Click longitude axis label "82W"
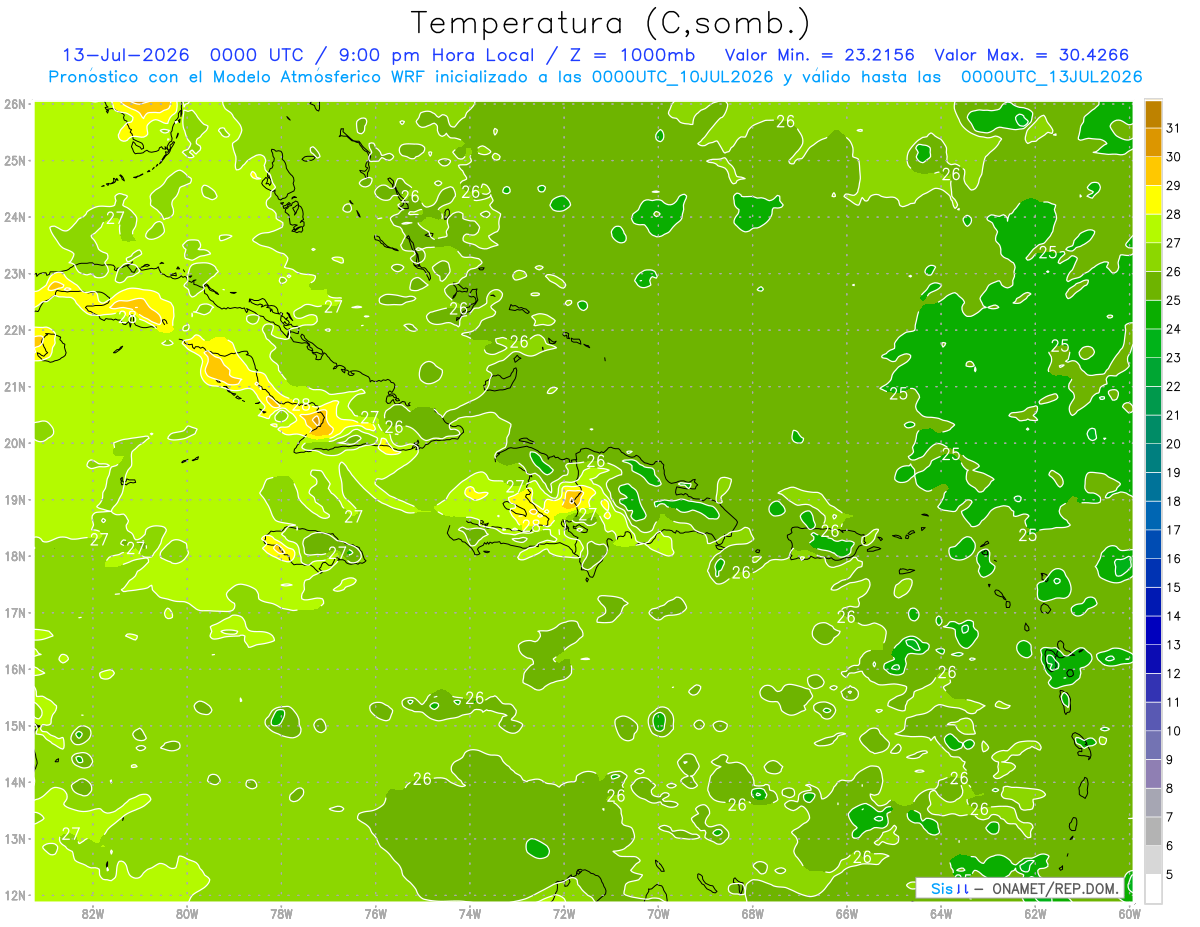The width and height of the screenshot is (1200, 927). coord(93,913)
